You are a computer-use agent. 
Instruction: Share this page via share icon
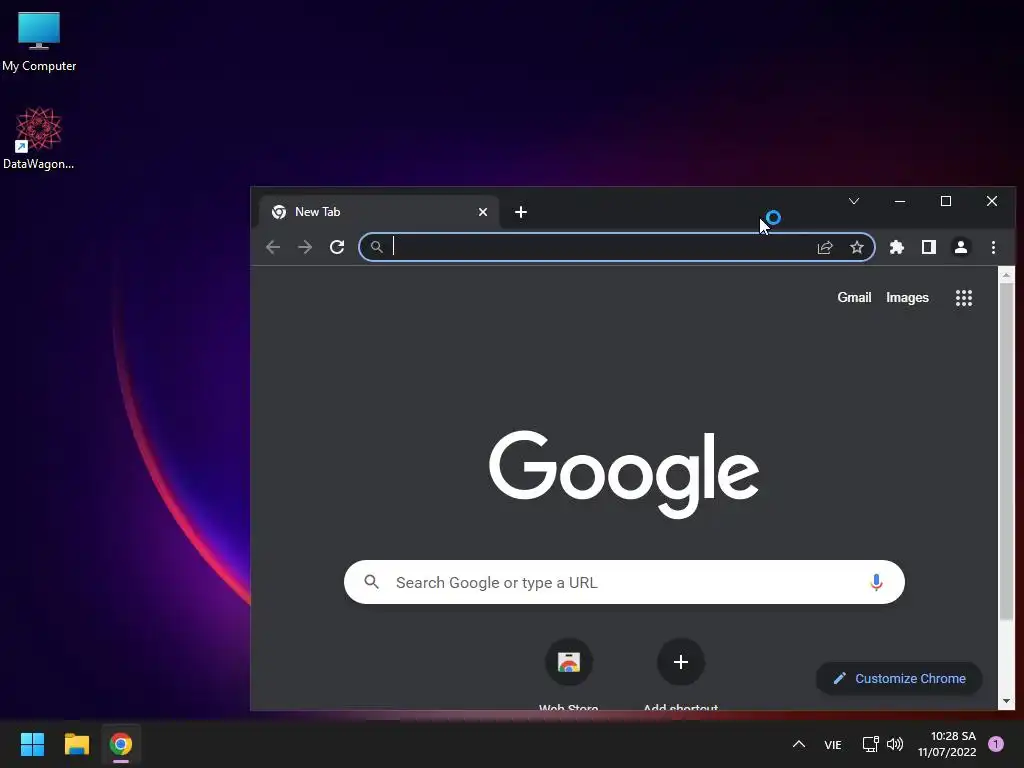click(825, 248)
